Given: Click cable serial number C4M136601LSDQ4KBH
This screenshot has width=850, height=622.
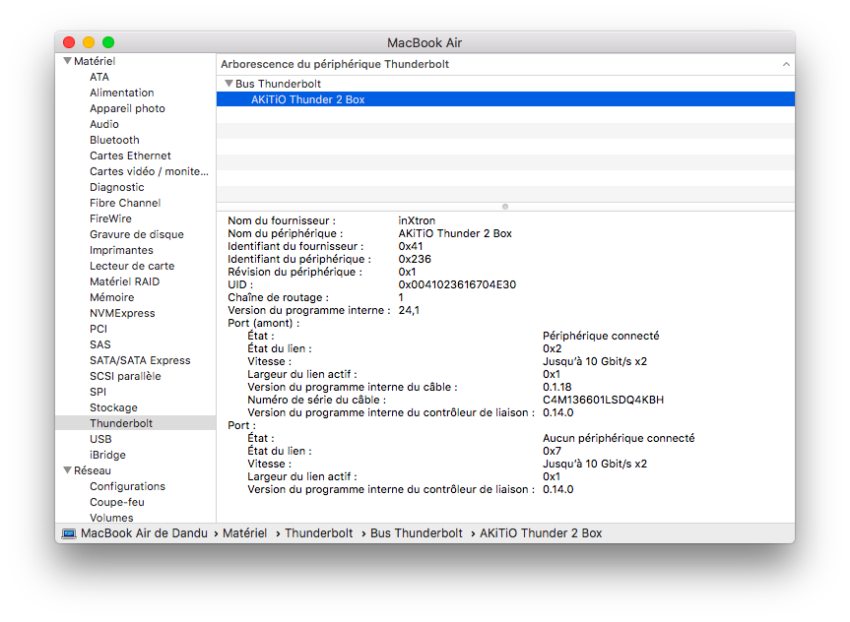Looking at the screenshot, I should pyautogui.click(x=603, y=400).
